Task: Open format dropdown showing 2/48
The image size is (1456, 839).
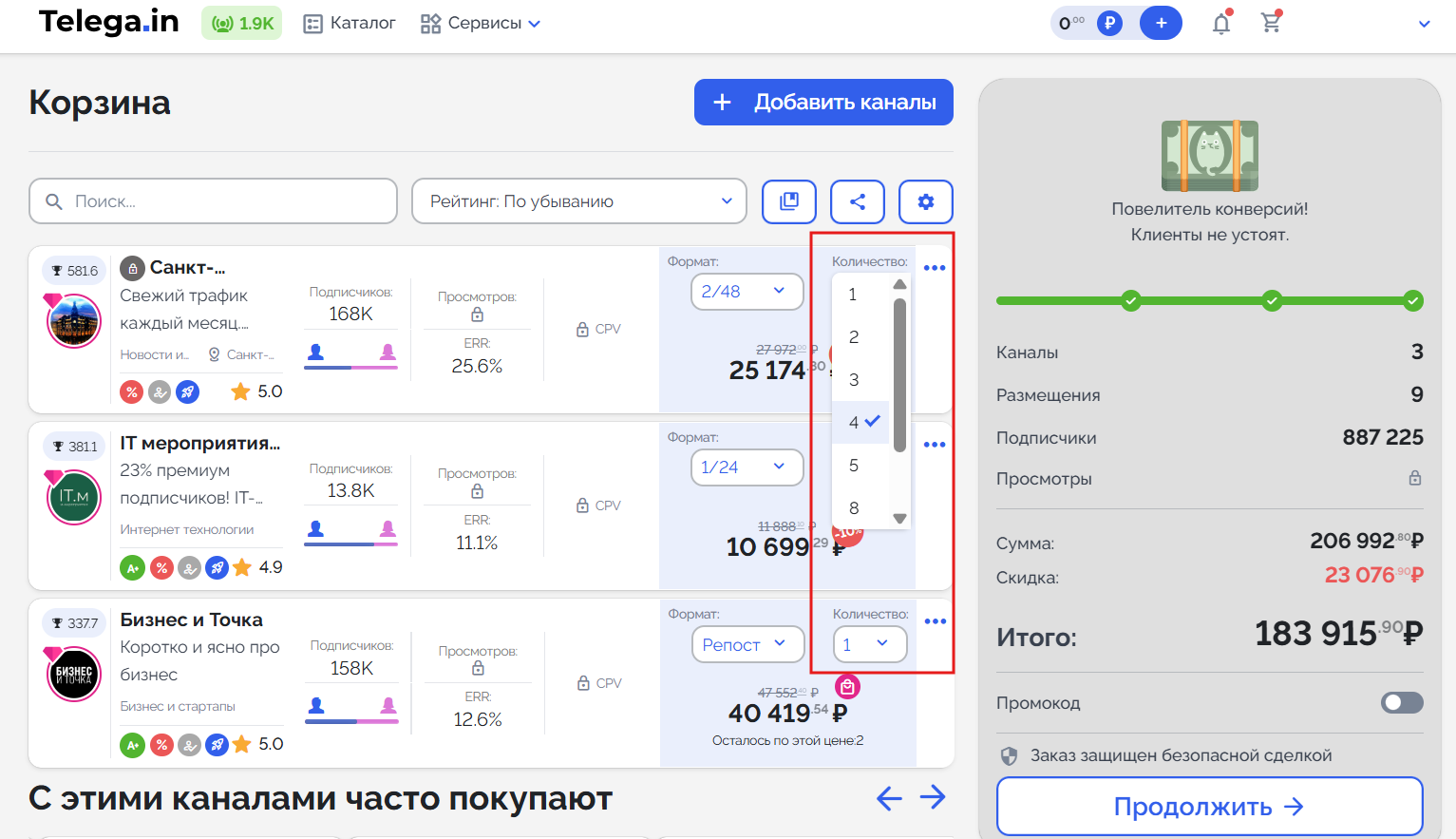Action: pyautogui.click(x=747, y=292)
